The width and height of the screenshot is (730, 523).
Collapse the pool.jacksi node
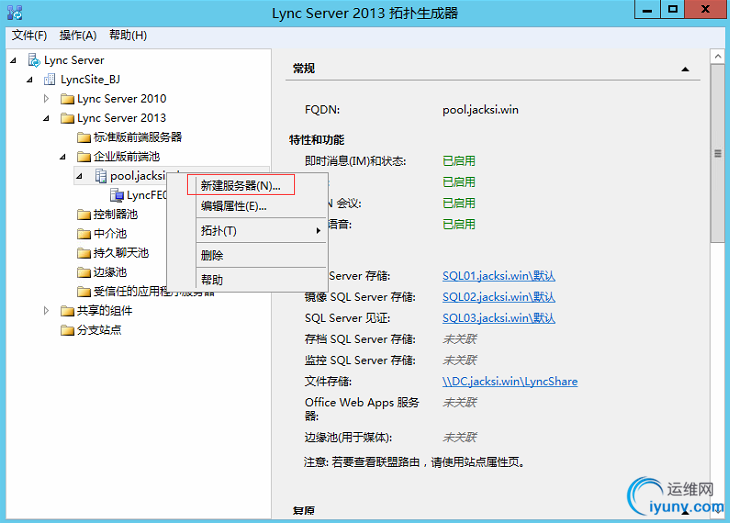pos(80,176)
